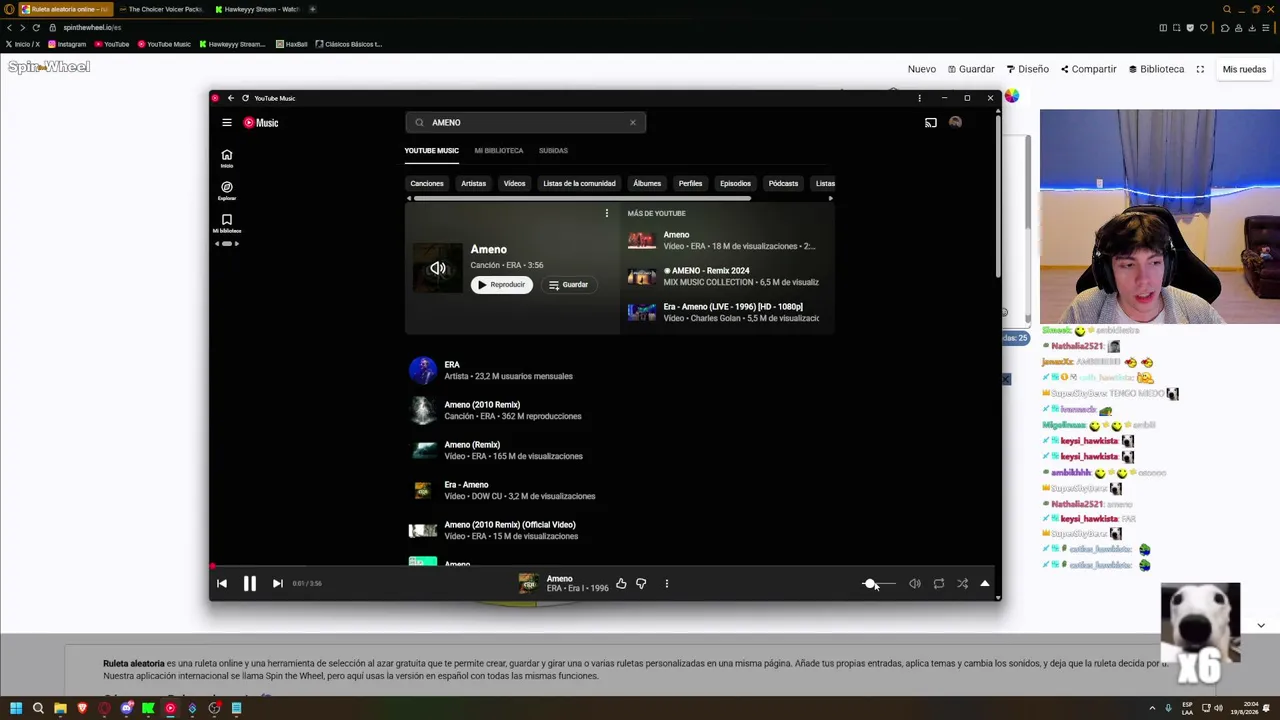Open the YouTube Music account avatar

click(x=956, y=123)
